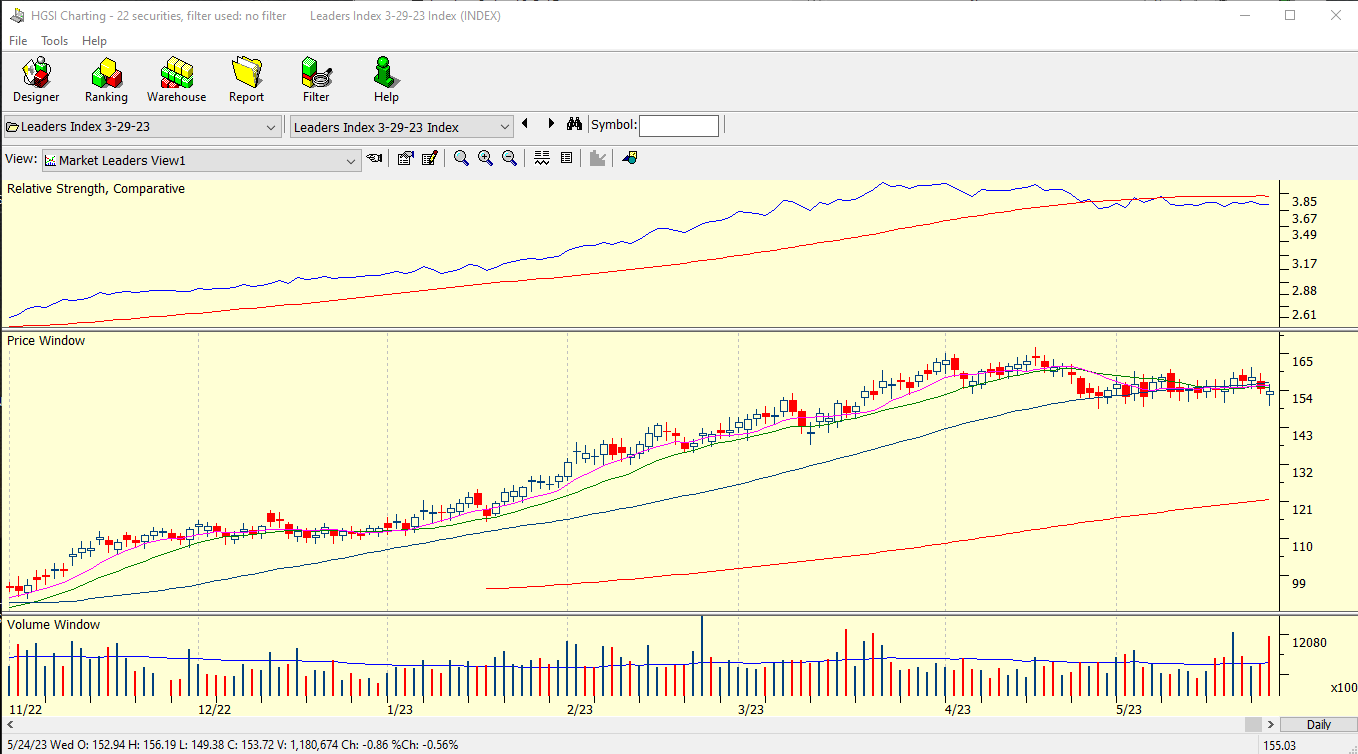Click the Daily period button
The width and height of the screenshot is (1358, 754).
click(1318, 725)
